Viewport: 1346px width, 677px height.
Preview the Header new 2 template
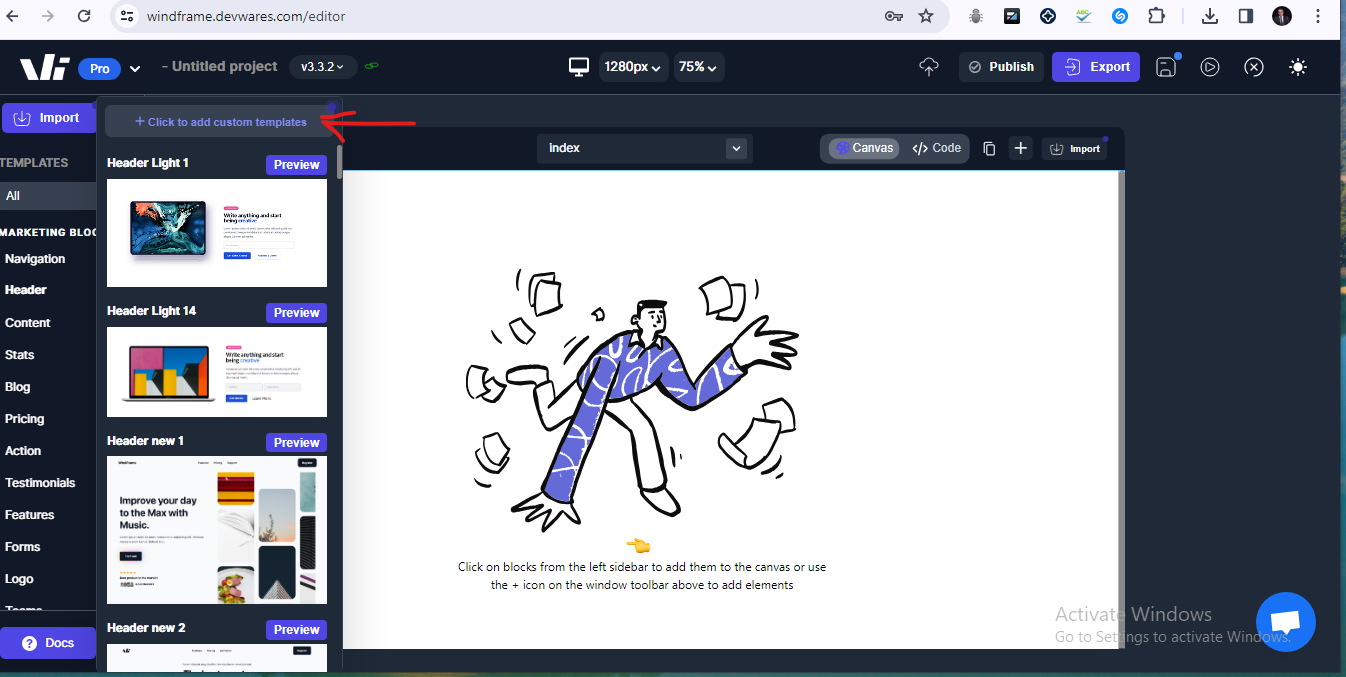click(x=296, y=630)
